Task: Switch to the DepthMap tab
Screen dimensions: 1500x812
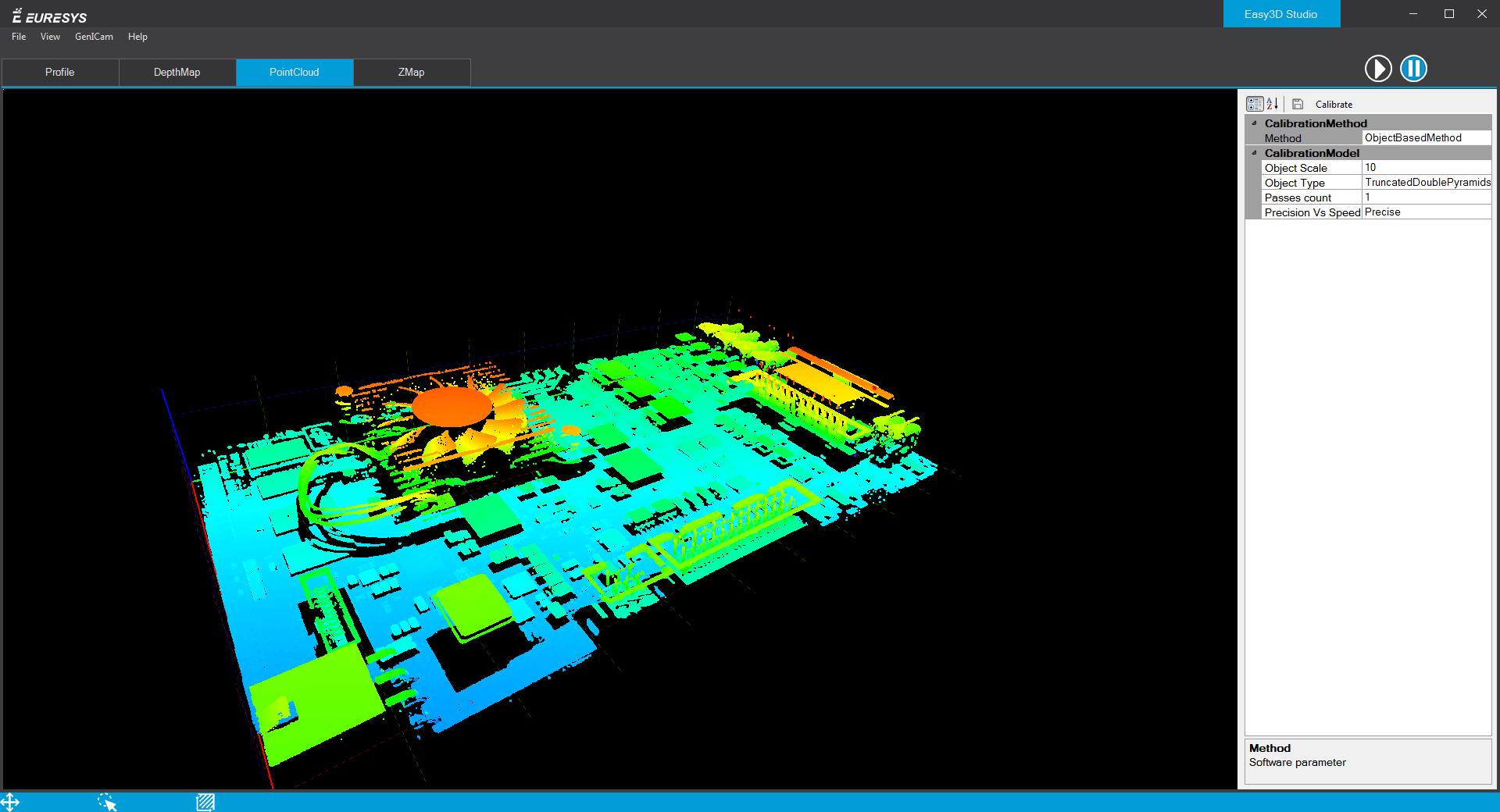Action: [x=177, y=72]
